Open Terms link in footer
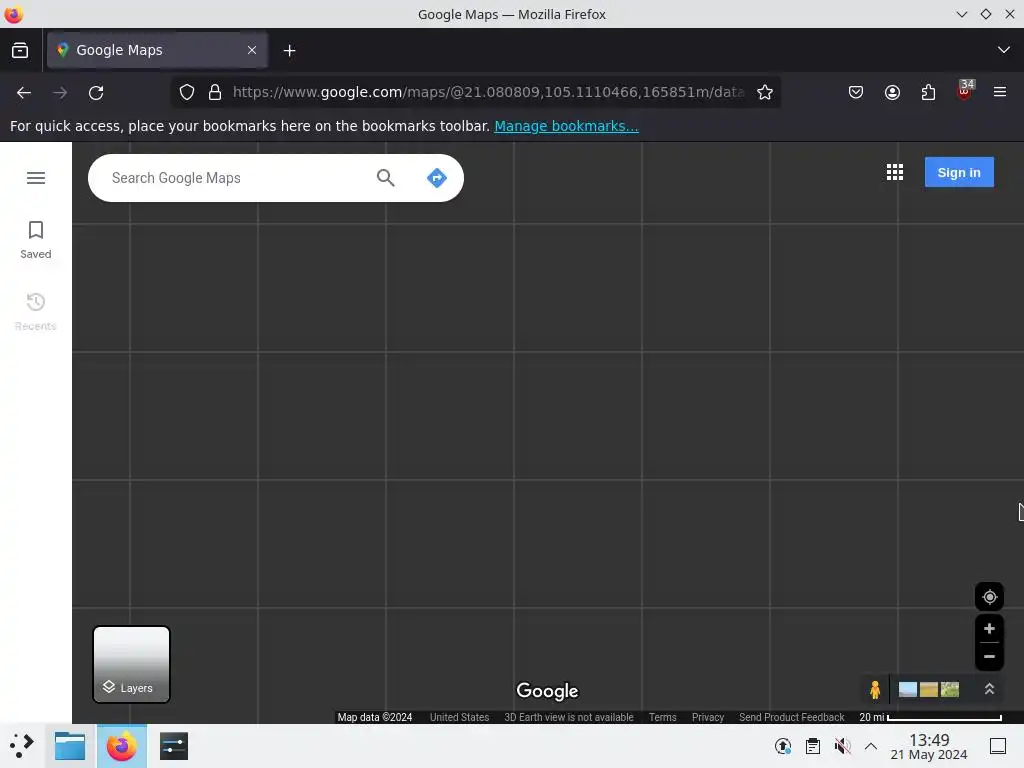Viewport: 1024px width, 768px height. [x=662, y=717]
